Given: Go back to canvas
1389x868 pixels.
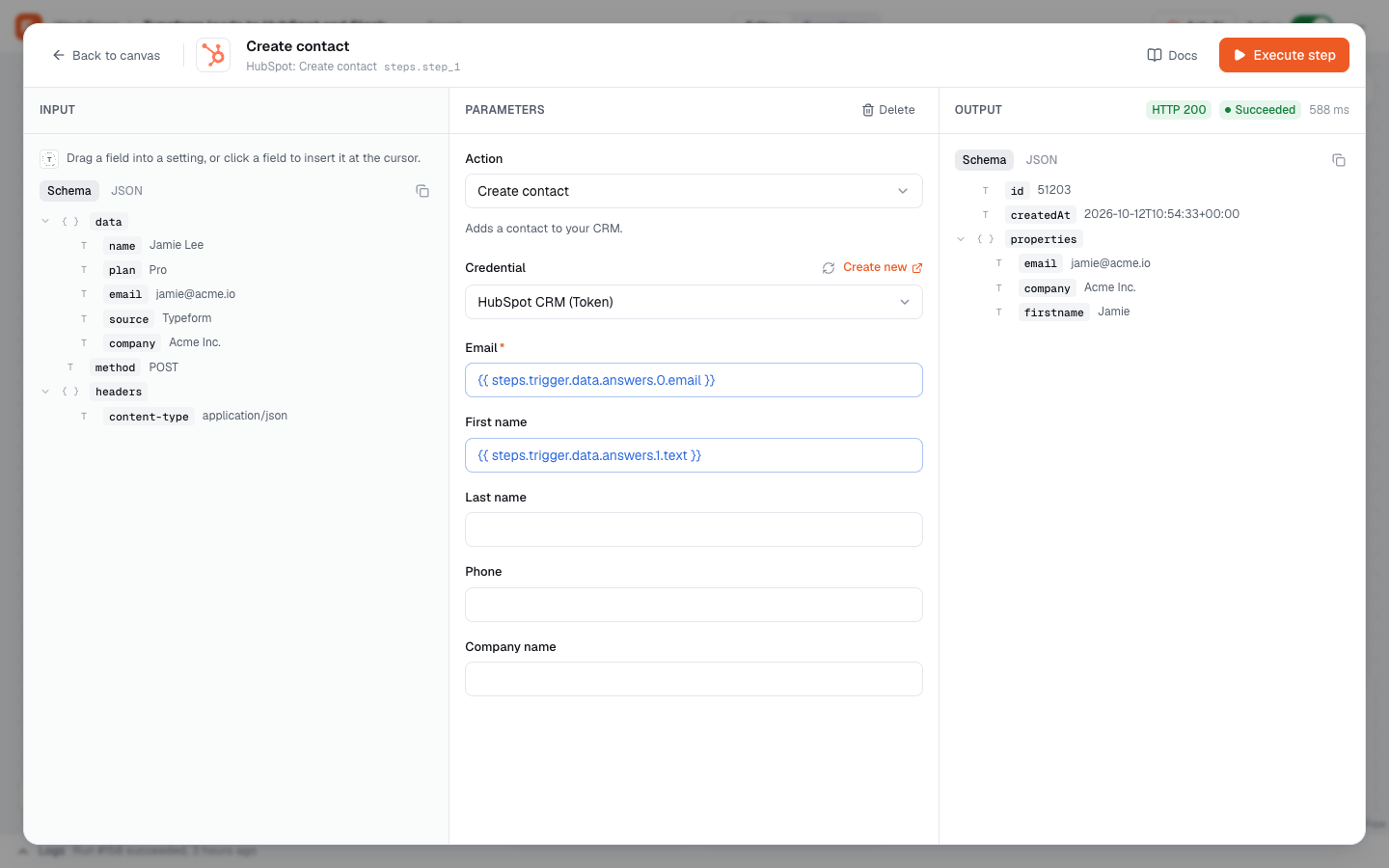Looking at the screenshot, I should pos(106,55).
